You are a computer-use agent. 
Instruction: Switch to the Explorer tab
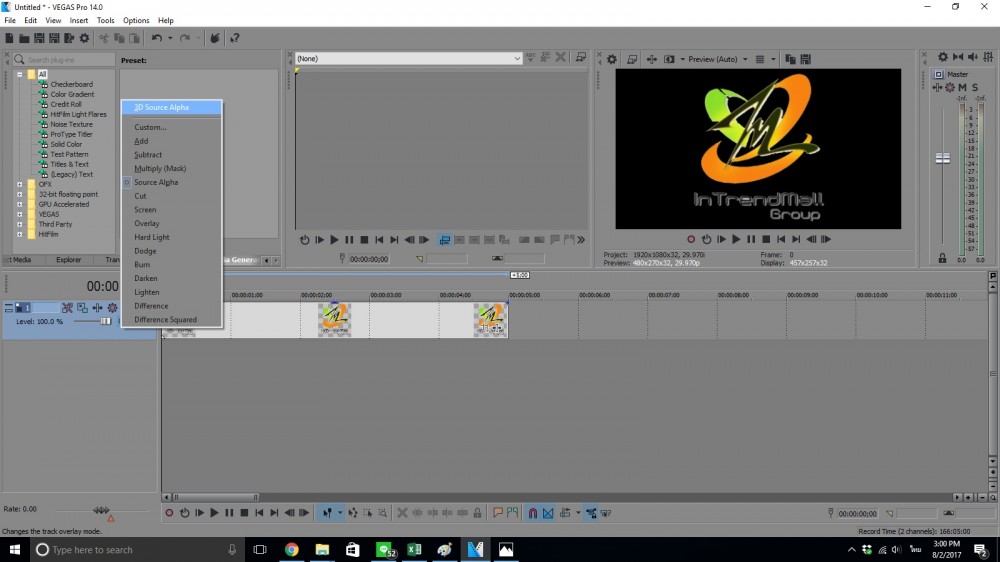point(68,260)
